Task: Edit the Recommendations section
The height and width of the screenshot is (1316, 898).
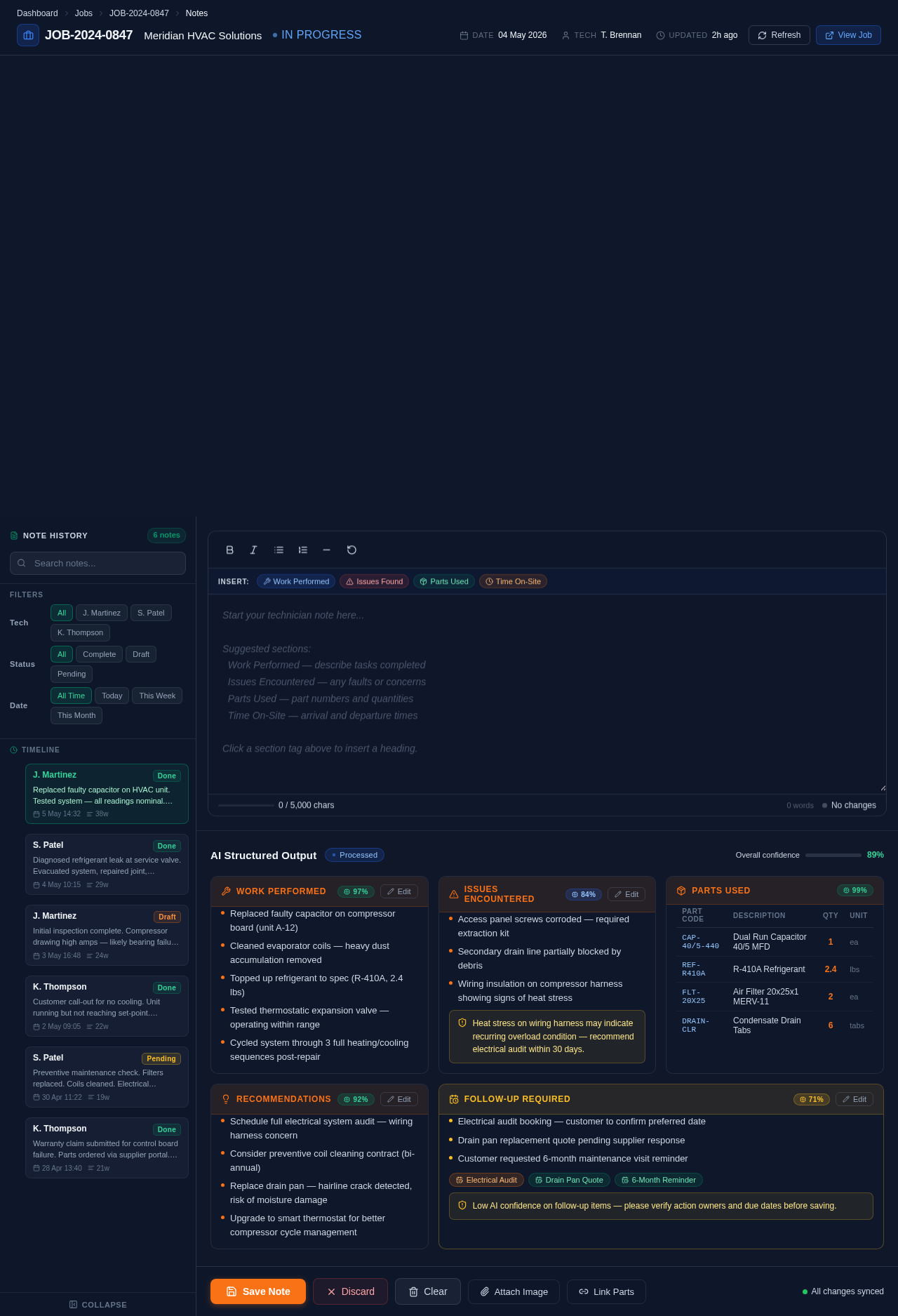Action: click(399, 1099)
